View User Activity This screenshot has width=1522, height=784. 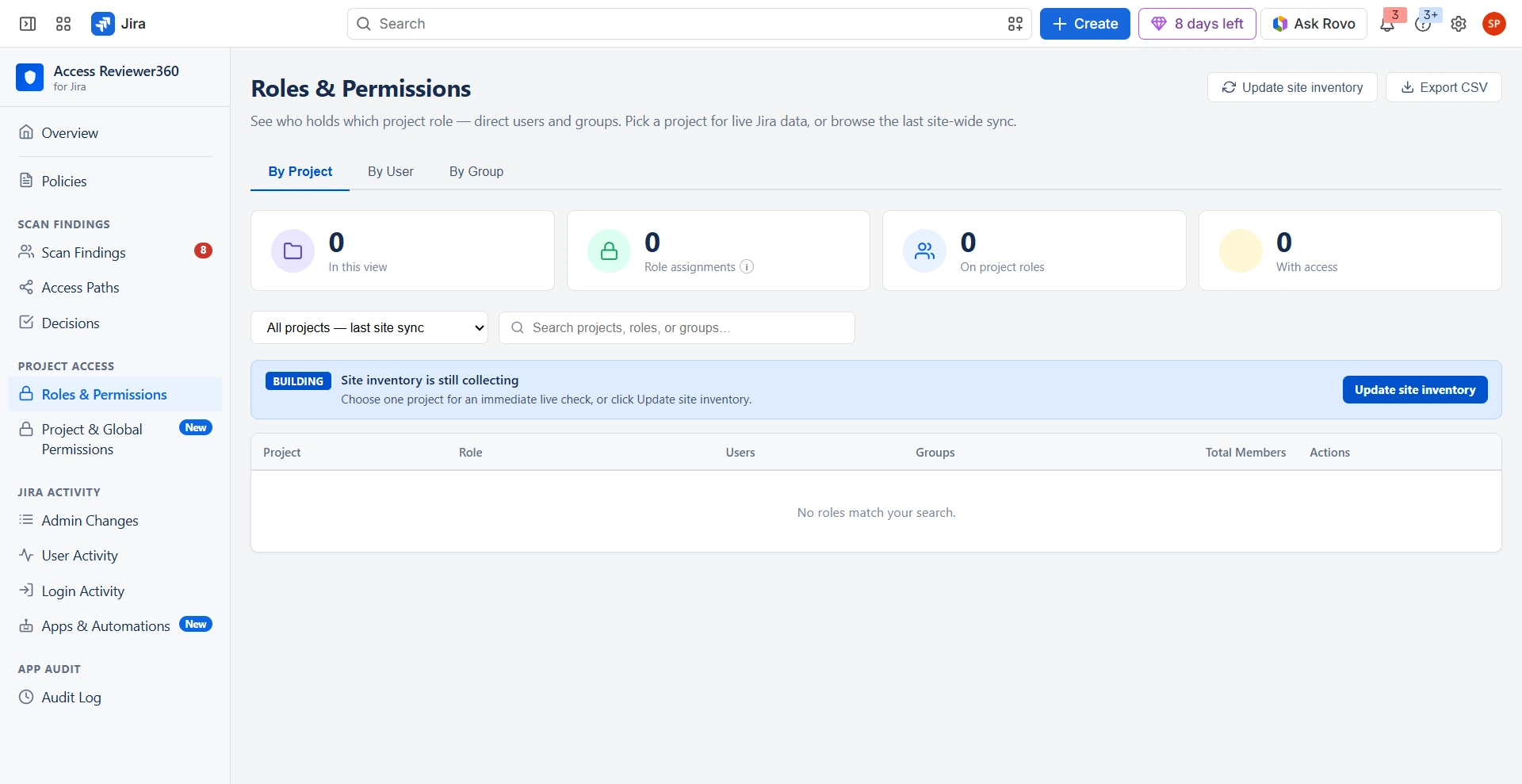coord(115,556)
